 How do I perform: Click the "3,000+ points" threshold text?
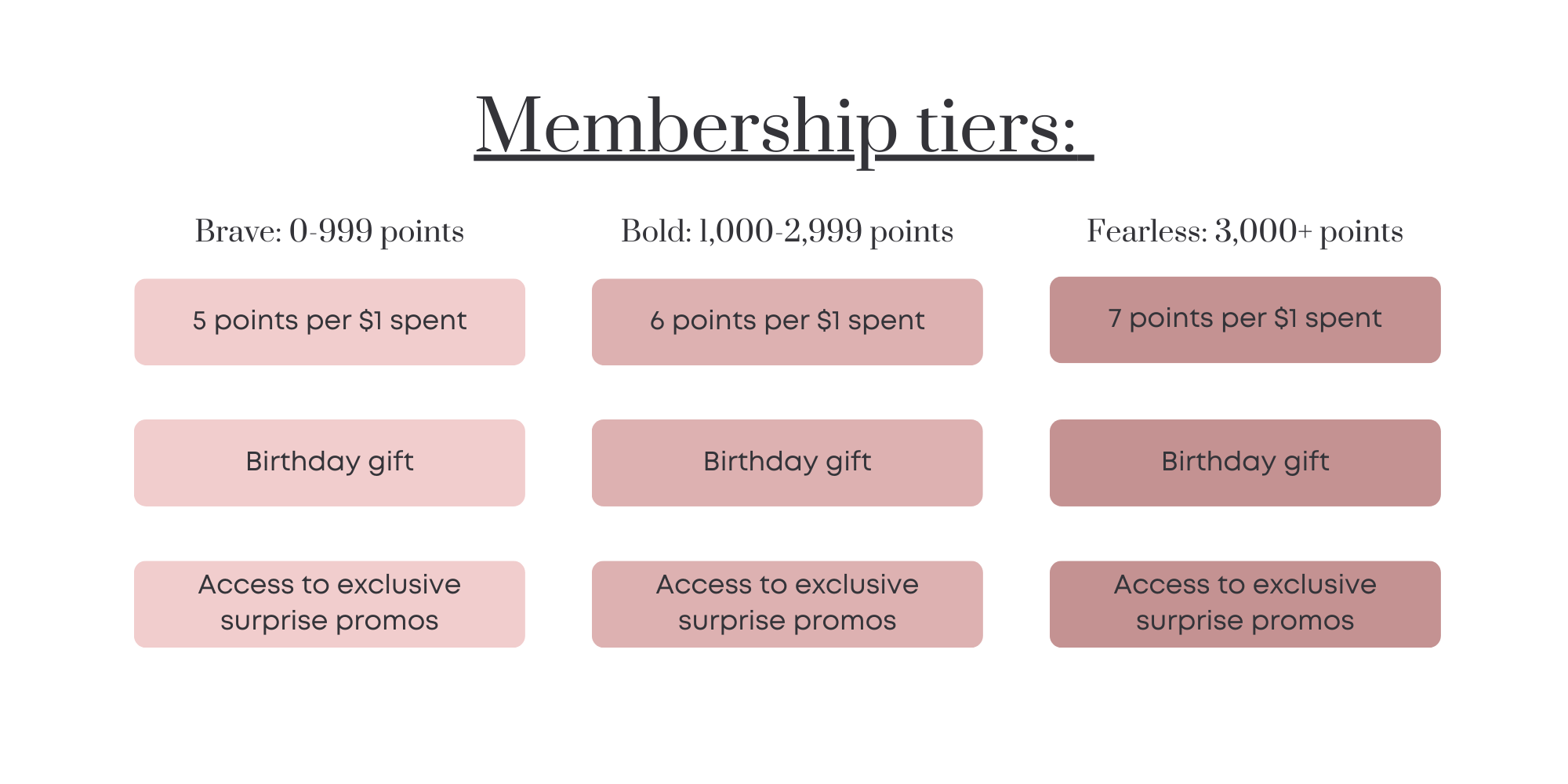coord(1308,231)
